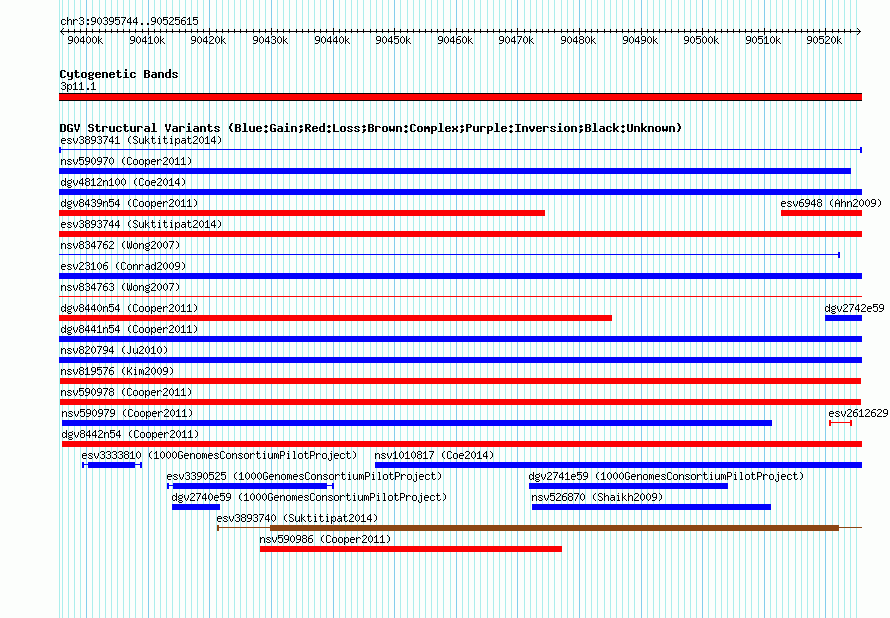The height and width of the screenshot is (618, 890).
Task: Open the nsv834763 (Wong2007) variant label
Action: 120,287
